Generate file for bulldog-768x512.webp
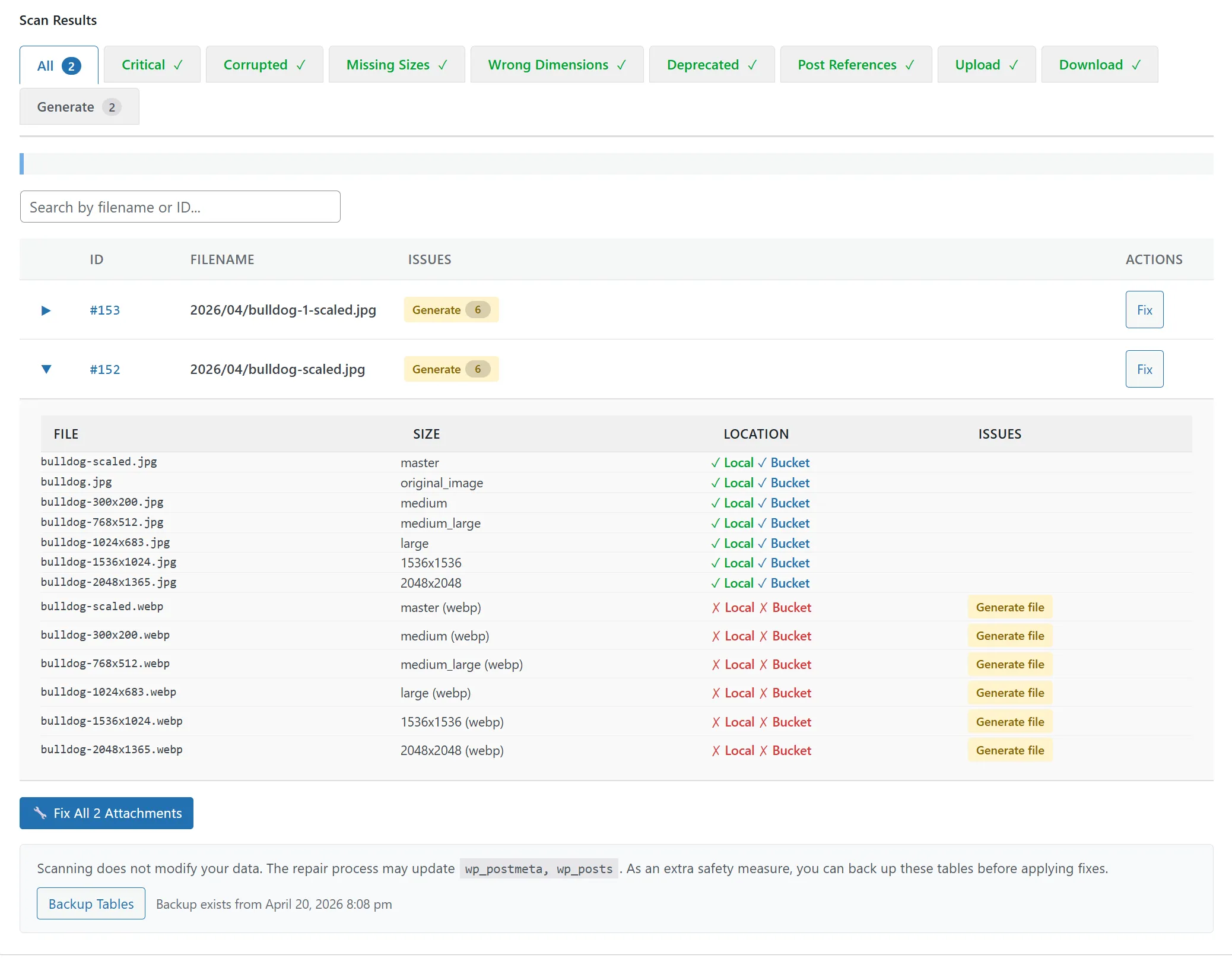1232x958 pixels. pyautogui.click(x=1009, y=664)
